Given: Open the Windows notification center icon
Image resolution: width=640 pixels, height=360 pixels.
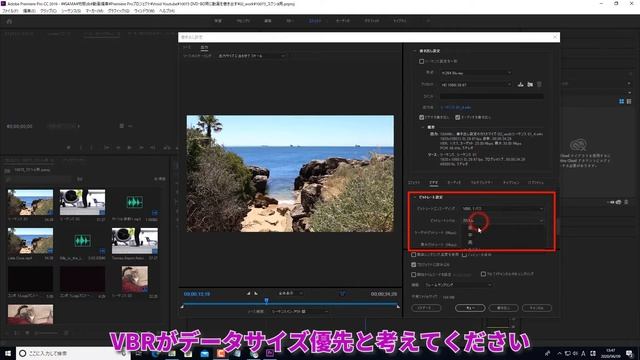Looking at the screenshot, I should click(x=630, y=353).
